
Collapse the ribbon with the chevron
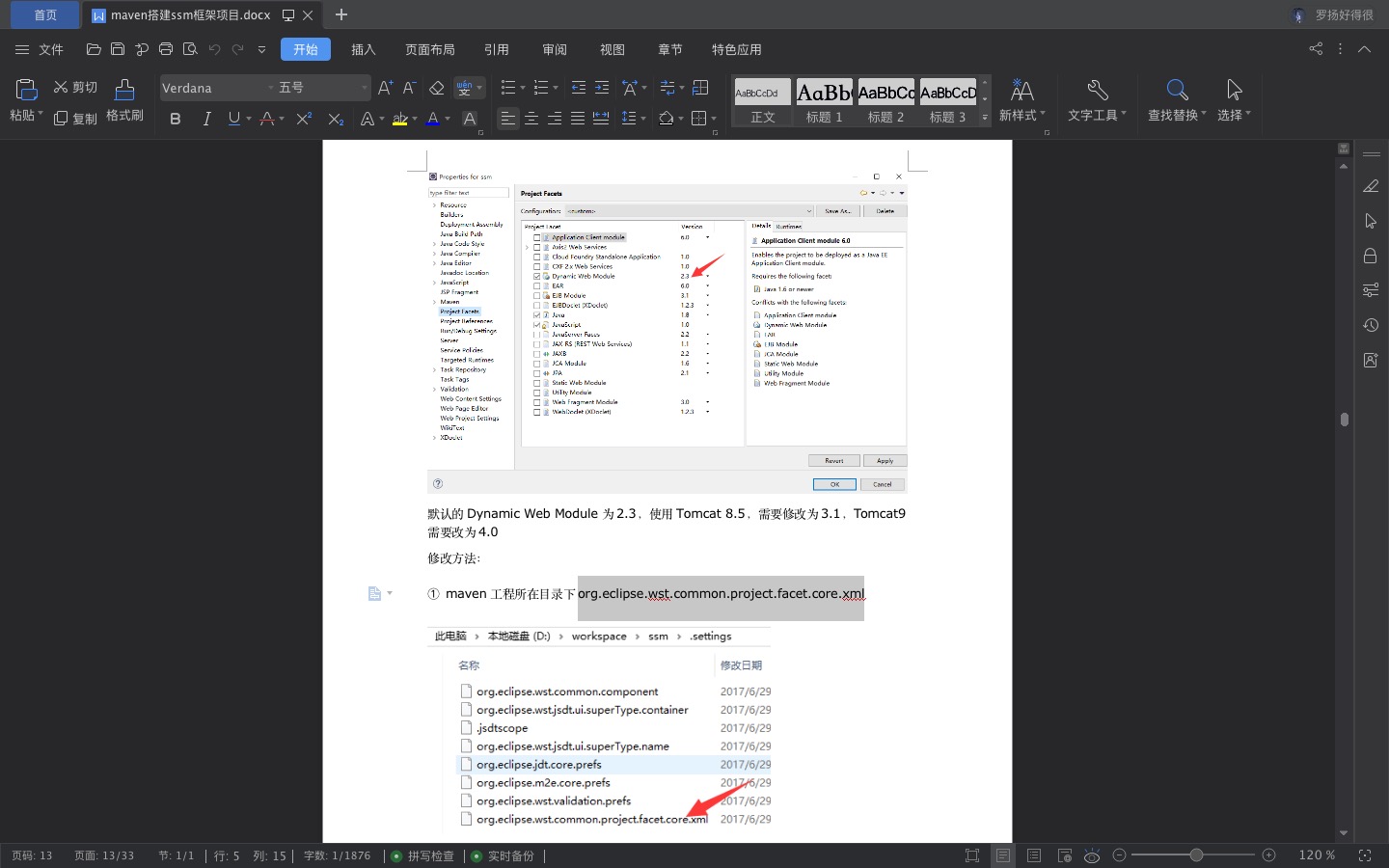[x=1364, y=48]
